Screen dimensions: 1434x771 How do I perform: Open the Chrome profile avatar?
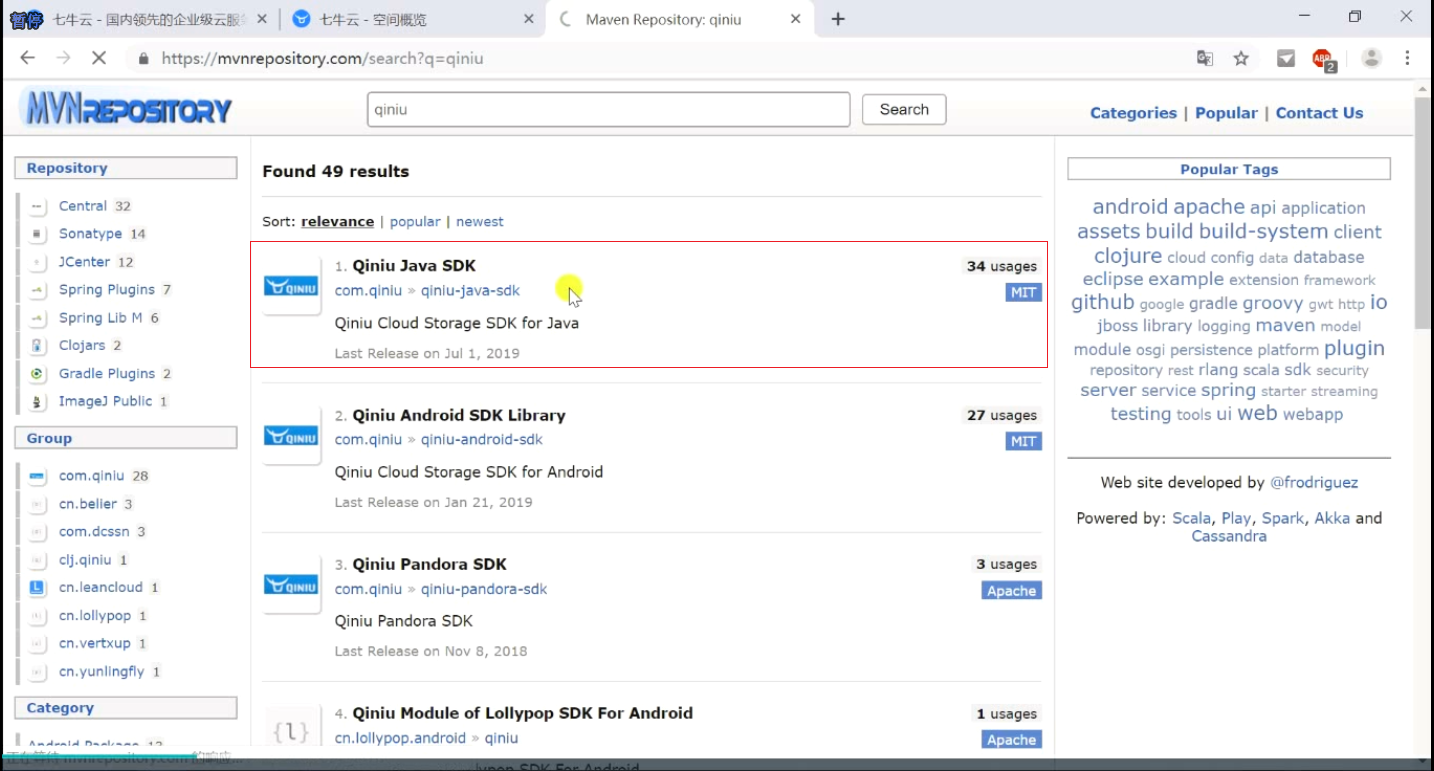tap(1371, 58)
